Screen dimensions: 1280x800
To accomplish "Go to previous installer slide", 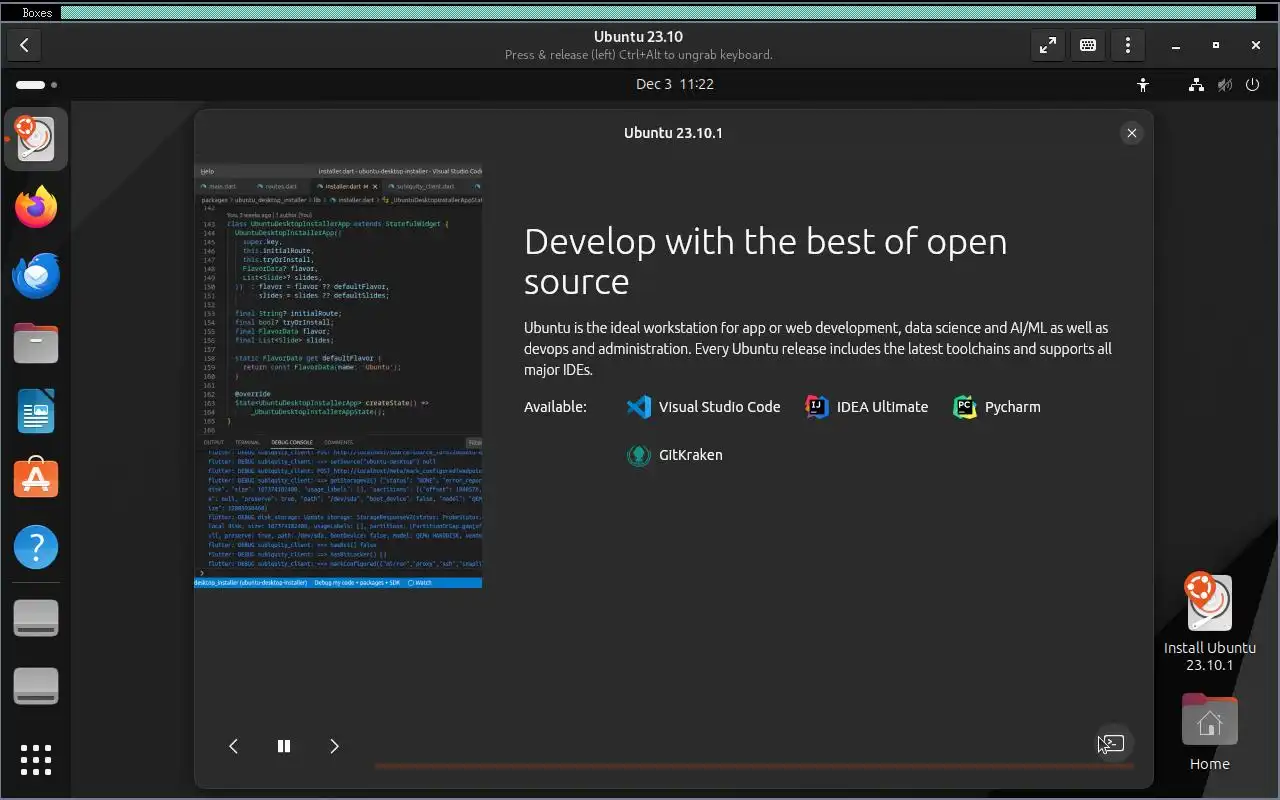I will (233, 746).
